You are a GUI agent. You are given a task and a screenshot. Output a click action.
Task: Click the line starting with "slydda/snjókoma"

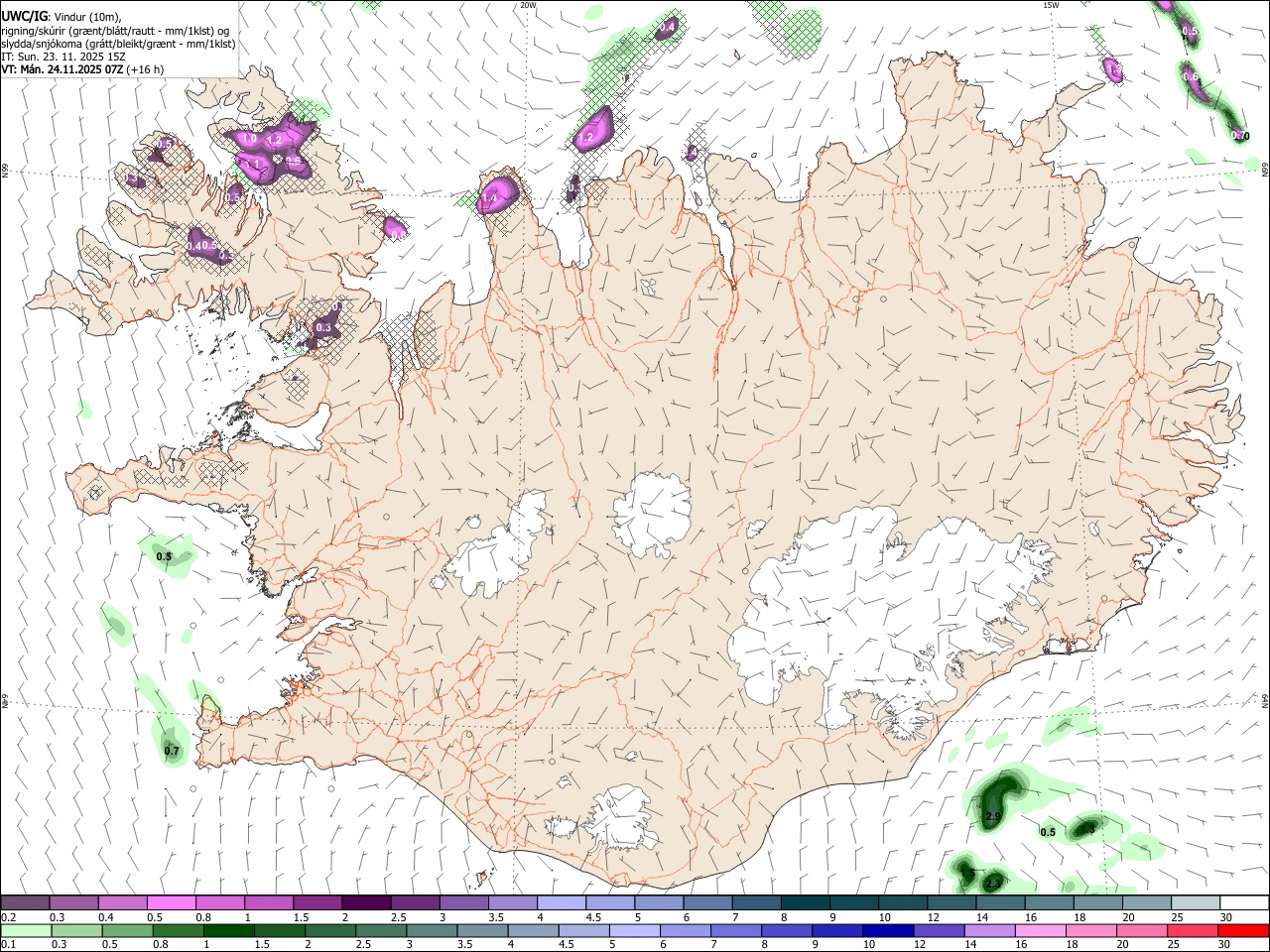[x=118, y=44]
